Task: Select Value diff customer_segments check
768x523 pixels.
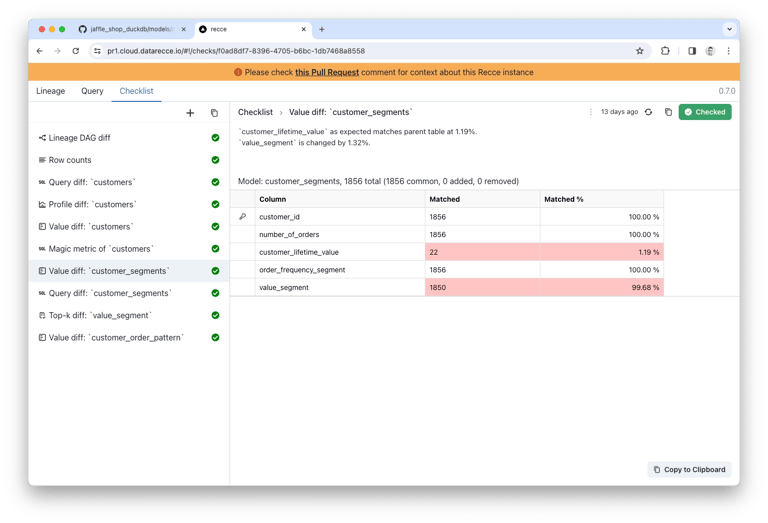Action: tap(128, 271)
